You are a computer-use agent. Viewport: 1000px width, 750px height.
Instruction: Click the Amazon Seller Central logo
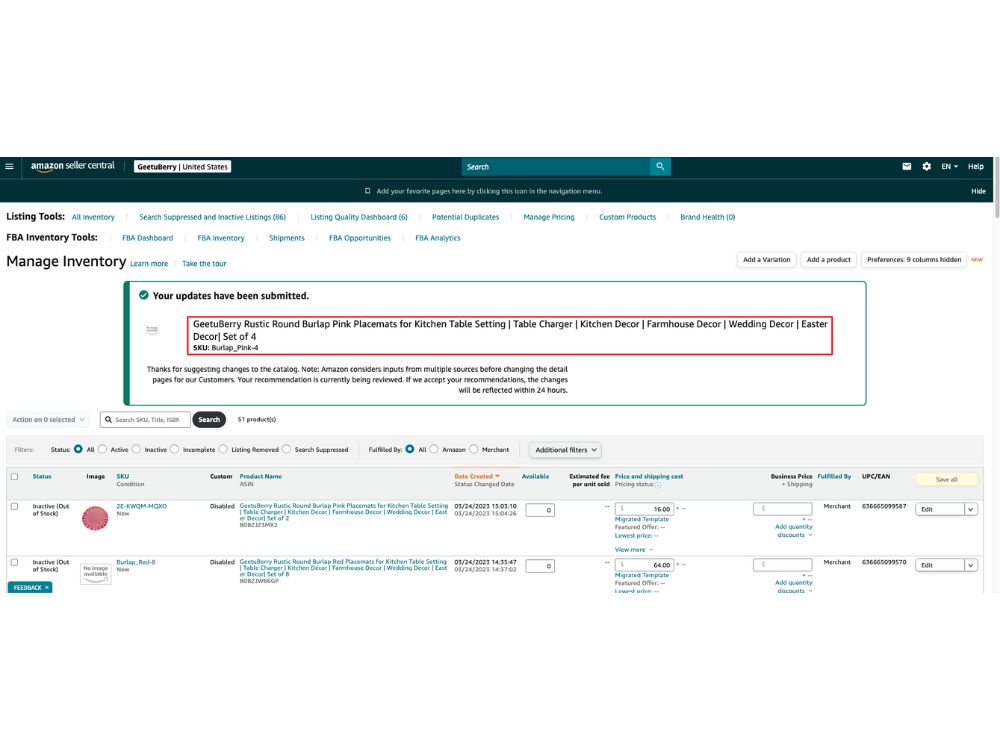coord(73,166)
